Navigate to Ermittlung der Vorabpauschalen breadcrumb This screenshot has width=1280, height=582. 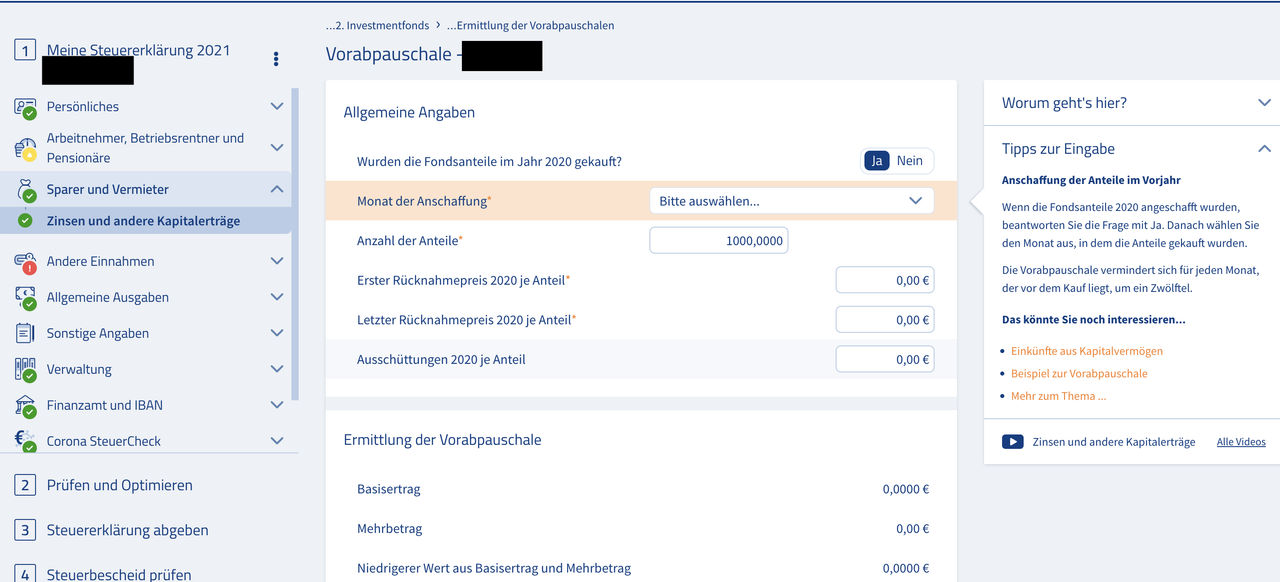530,25
